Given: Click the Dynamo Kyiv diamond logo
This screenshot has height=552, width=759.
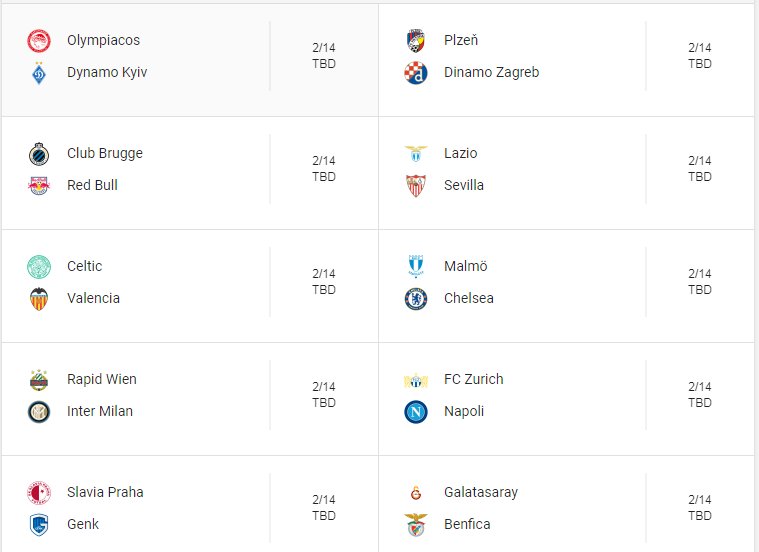Looking at the screenshot, I should [x=39, y=73].
